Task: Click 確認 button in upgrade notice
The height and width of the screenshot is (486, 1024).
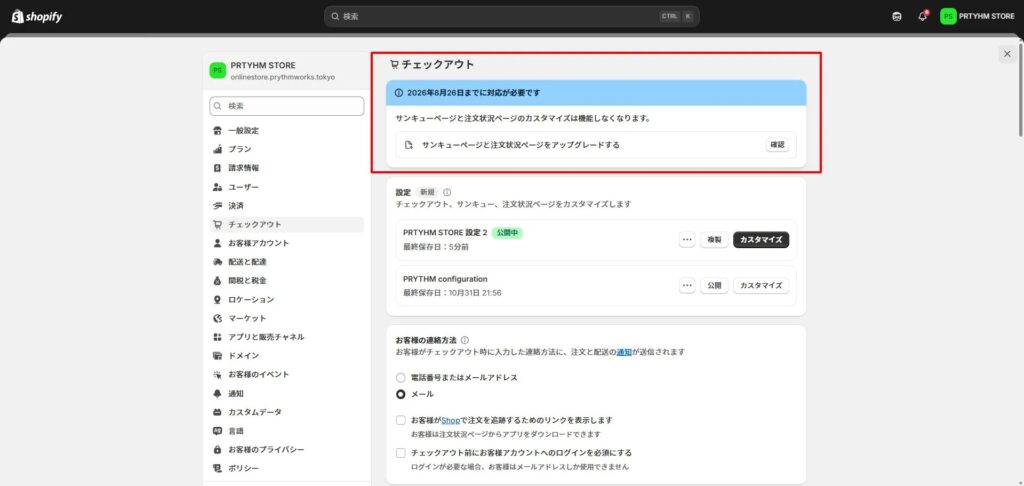Action: click(777, 145)
